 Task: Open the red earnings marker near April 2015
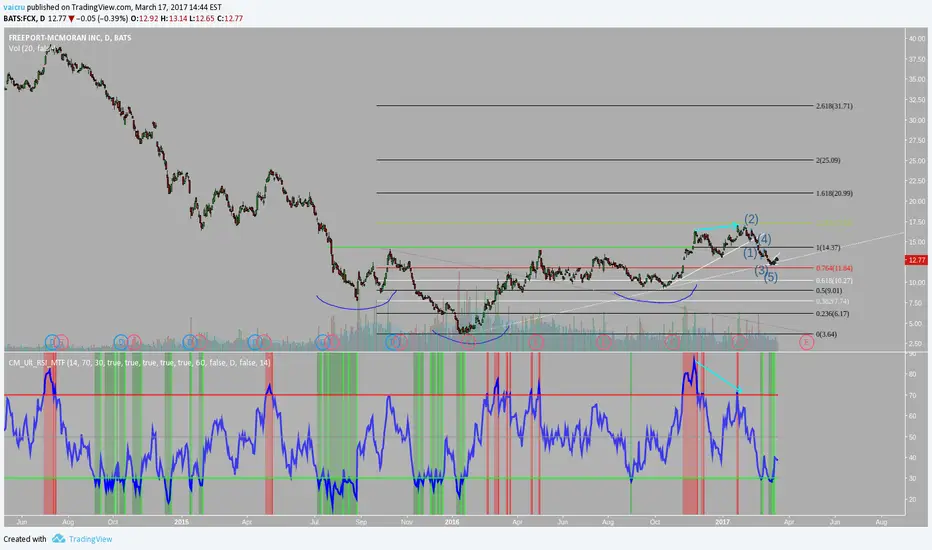point(265,342)
